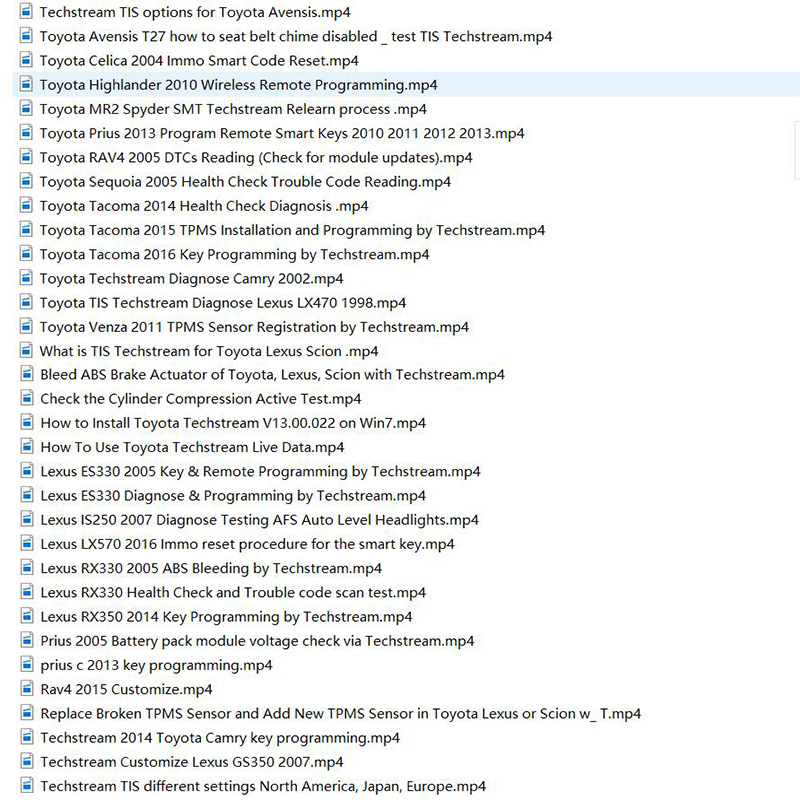Click the file icon for Bleed ABS Brake Actuator video
Image resolution: width=800 pixels, height=800 pixels.
click(x=26, y=375)
